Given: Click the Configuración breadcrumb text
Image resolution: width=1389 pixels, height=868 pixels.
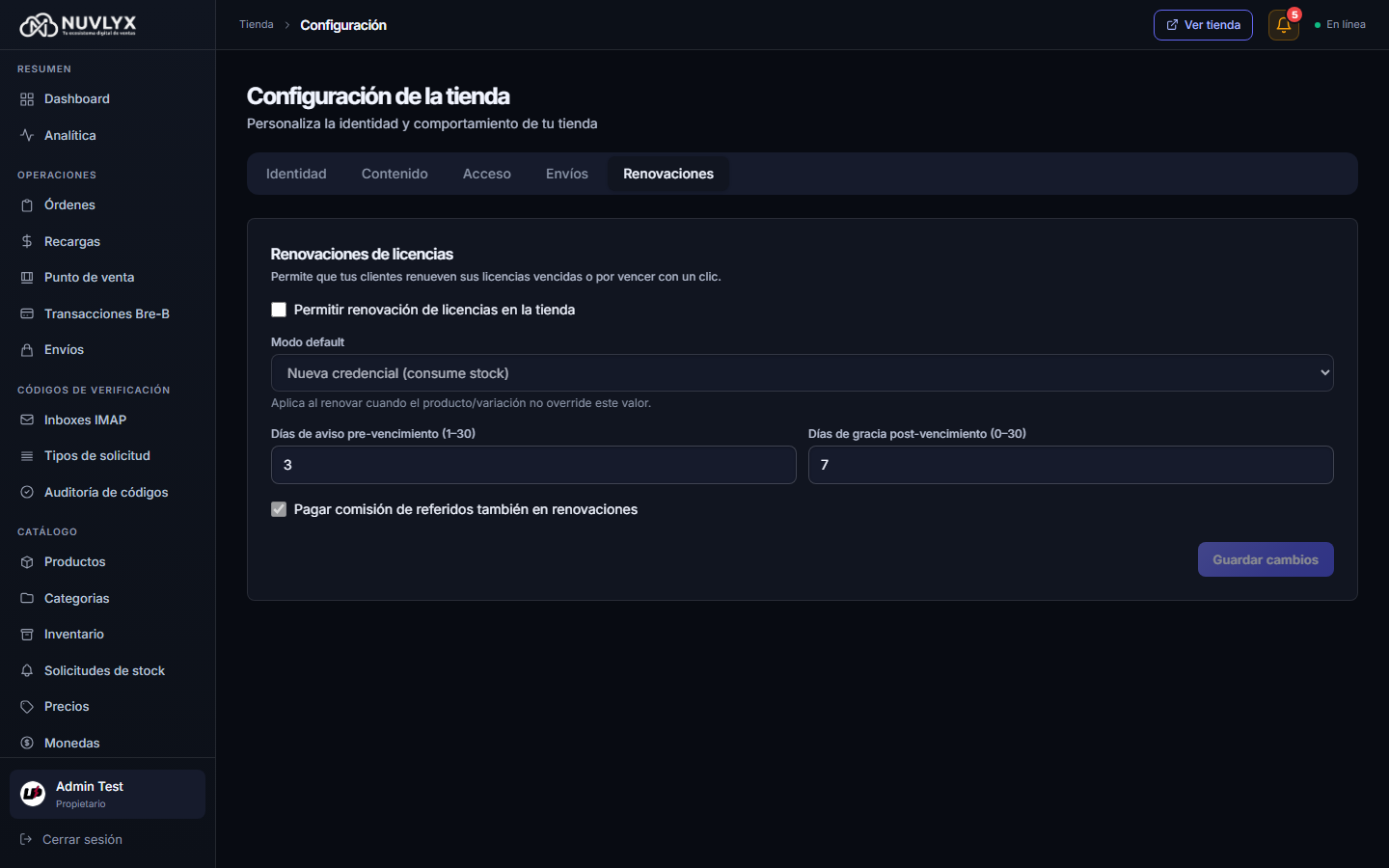Looking at the screenshot, I should coord(343,25).
